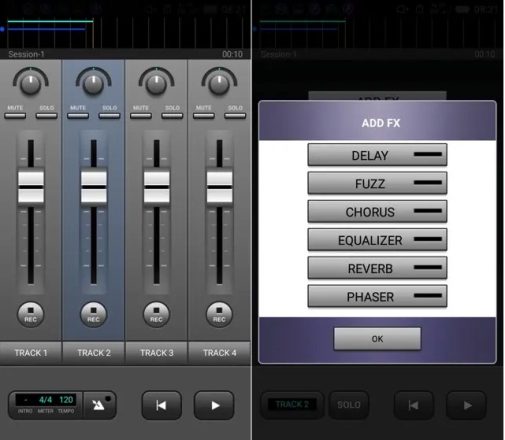505x440 pixels.
Task: Mute Track 4
Action: click(x=204, y=116)
